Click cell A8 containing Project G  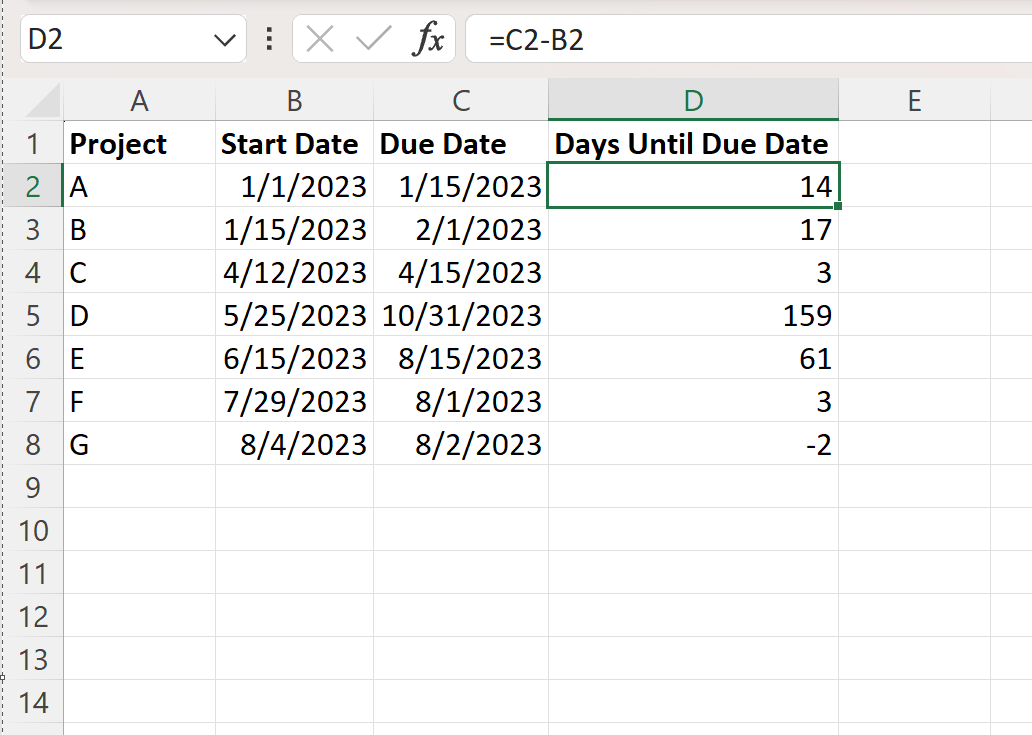pyautogui.click(x=139, y=444)
